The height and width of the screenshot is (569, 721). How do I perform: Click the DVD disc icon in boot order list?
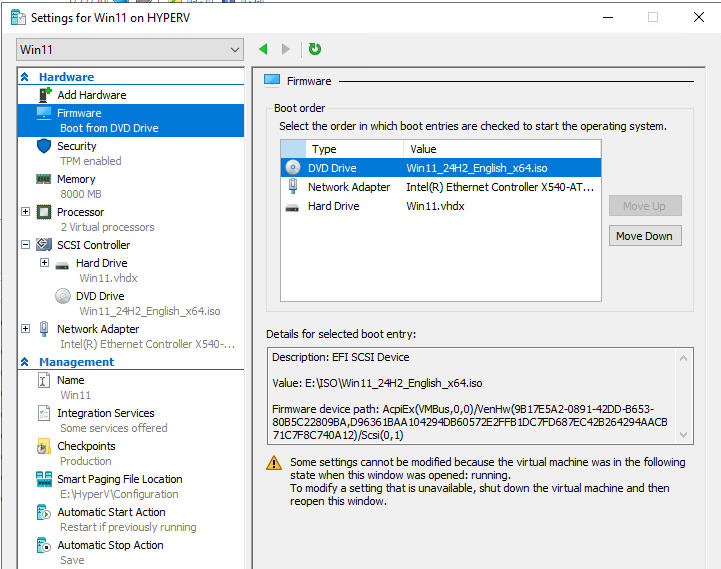[293, 167]
